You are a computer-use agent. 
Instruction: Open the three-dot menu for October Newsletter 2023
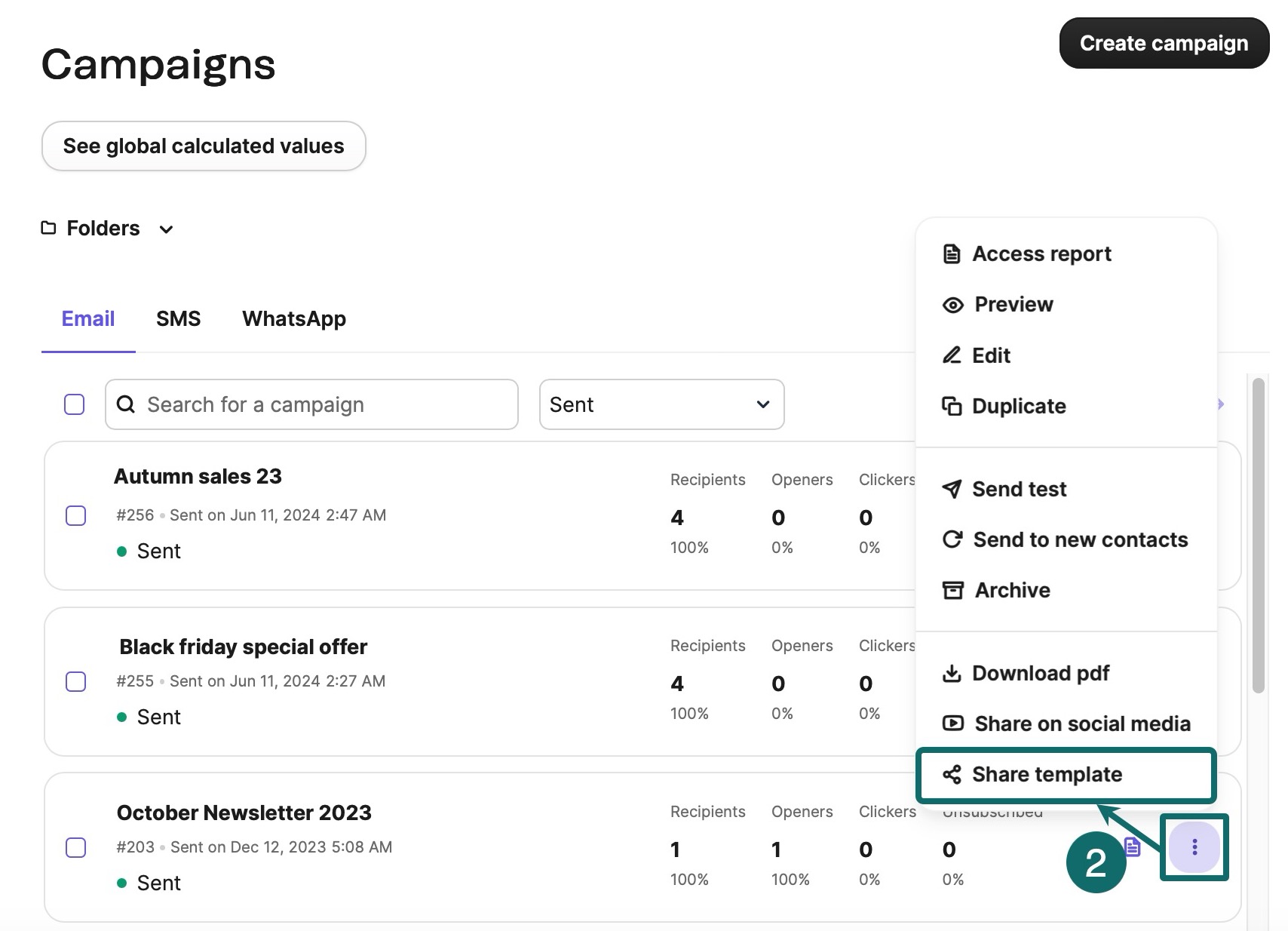coord(1194,847)
